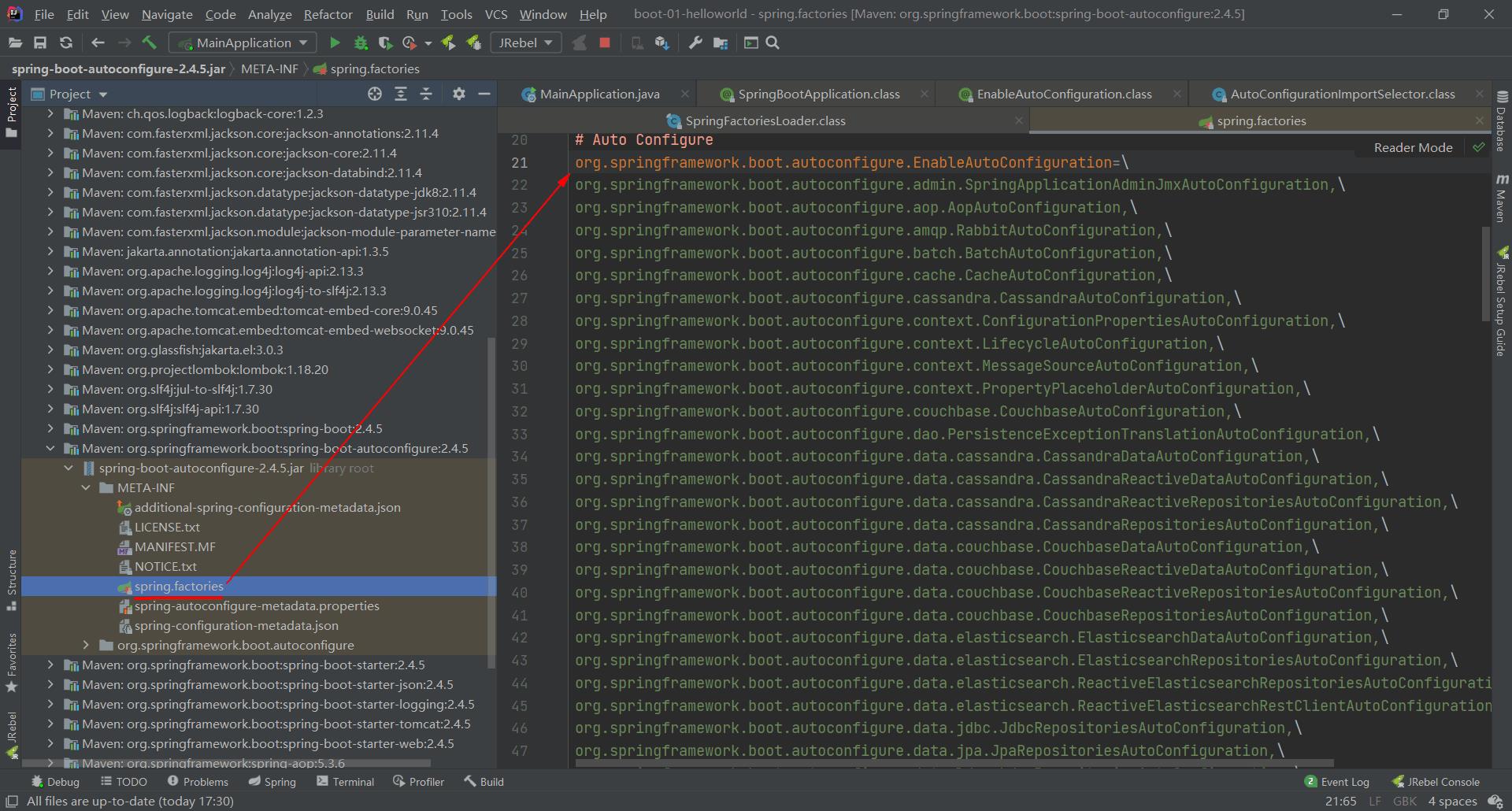Open the Debug tool window
1512x811 pixels.
(55, 781)
